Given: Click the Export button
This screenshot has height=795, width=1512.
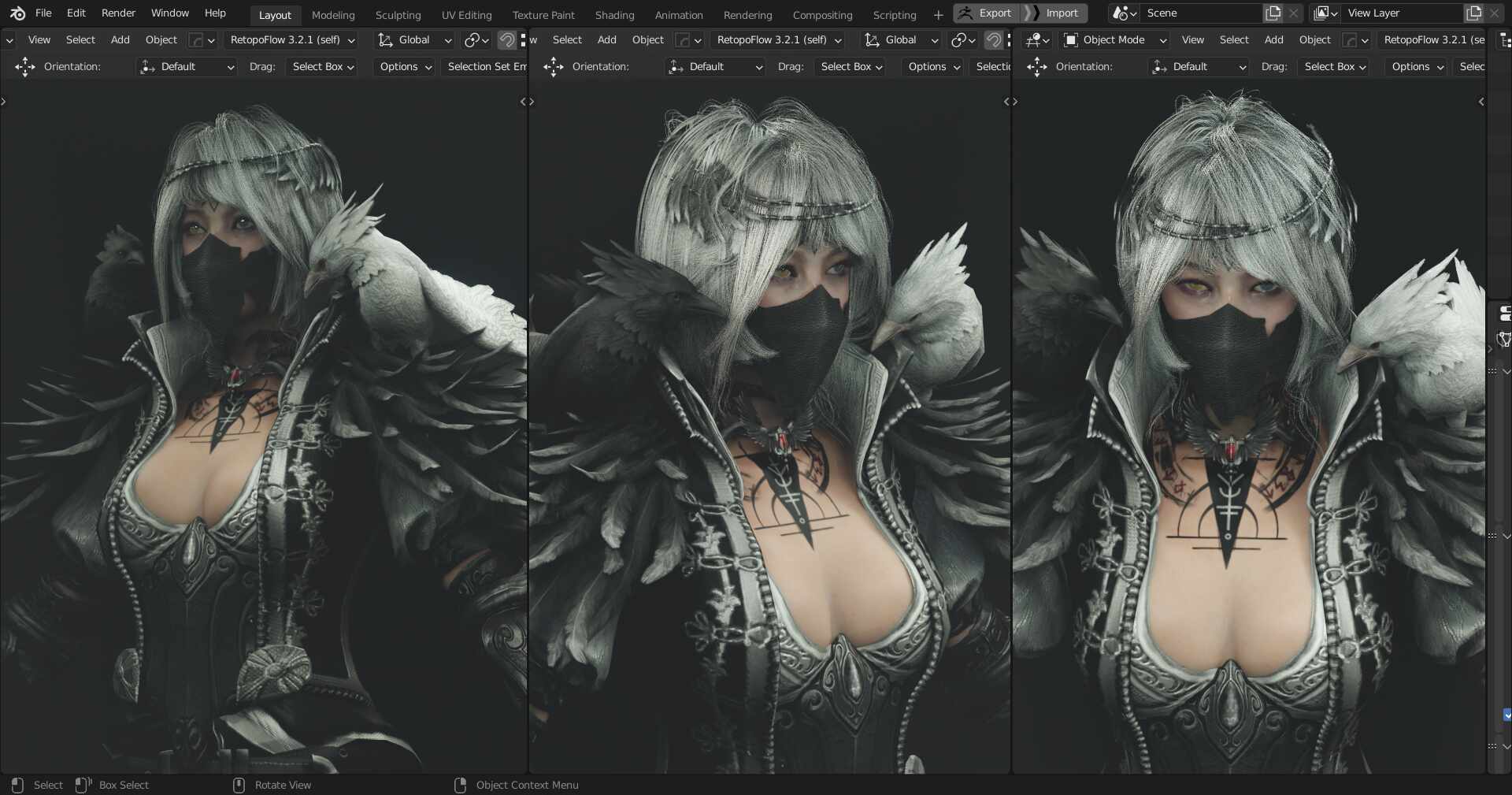Looking at the screenshot, I should point(986,13).
